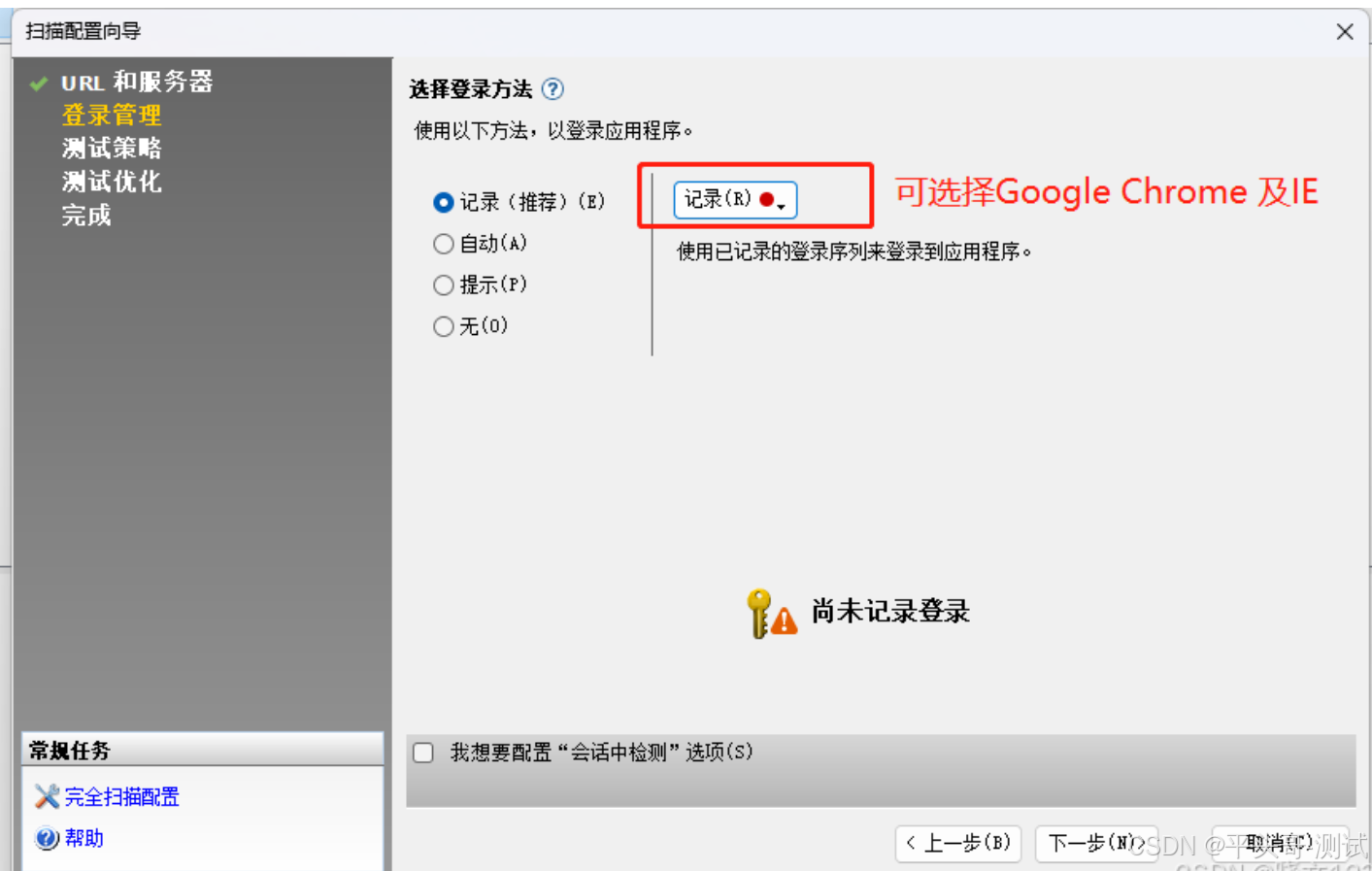Choose the 自动(A) login method
This screenshot has width=1372, height=871.
pos(444,244)
